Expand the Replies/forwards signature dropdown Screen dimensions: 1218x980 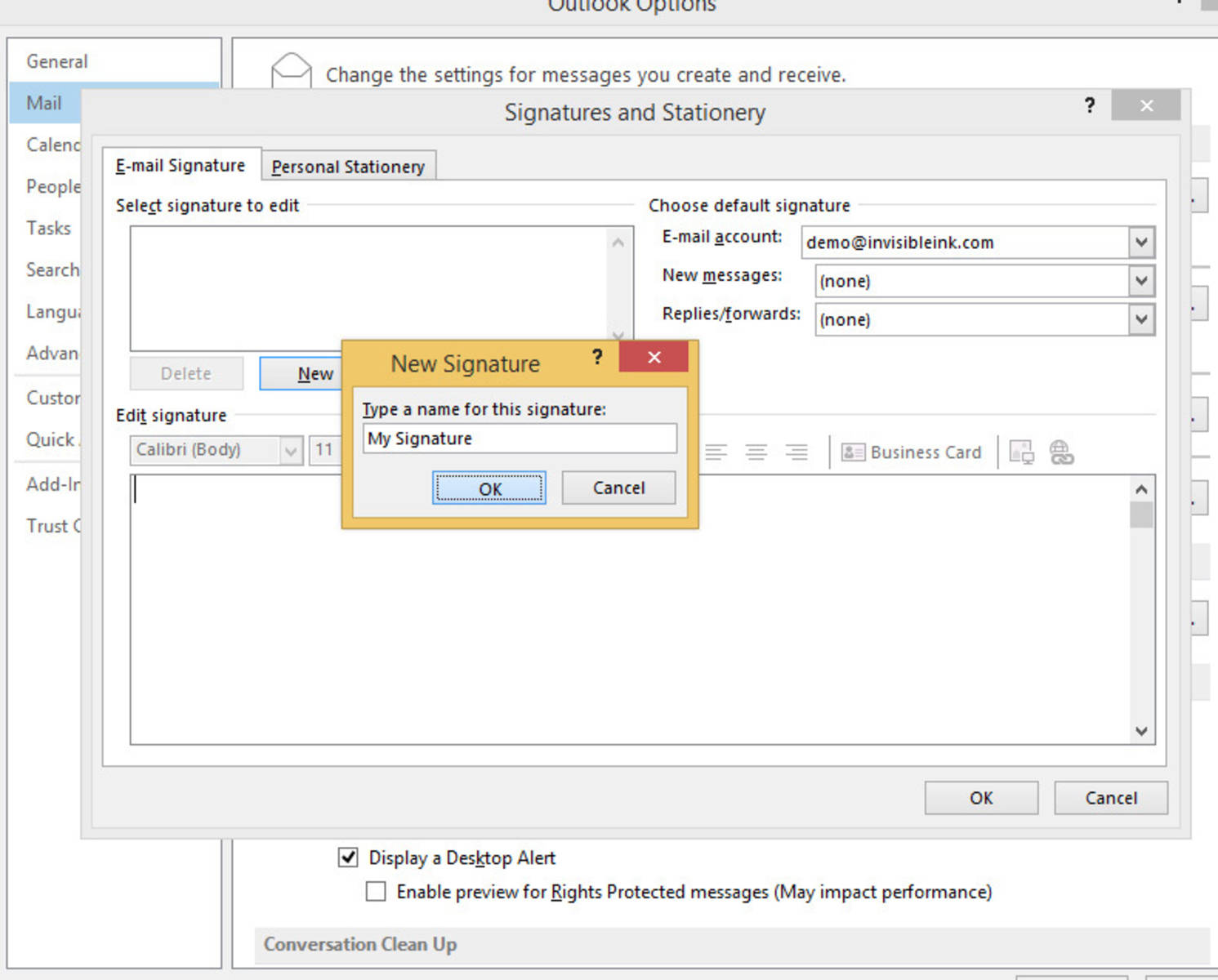1141,319
